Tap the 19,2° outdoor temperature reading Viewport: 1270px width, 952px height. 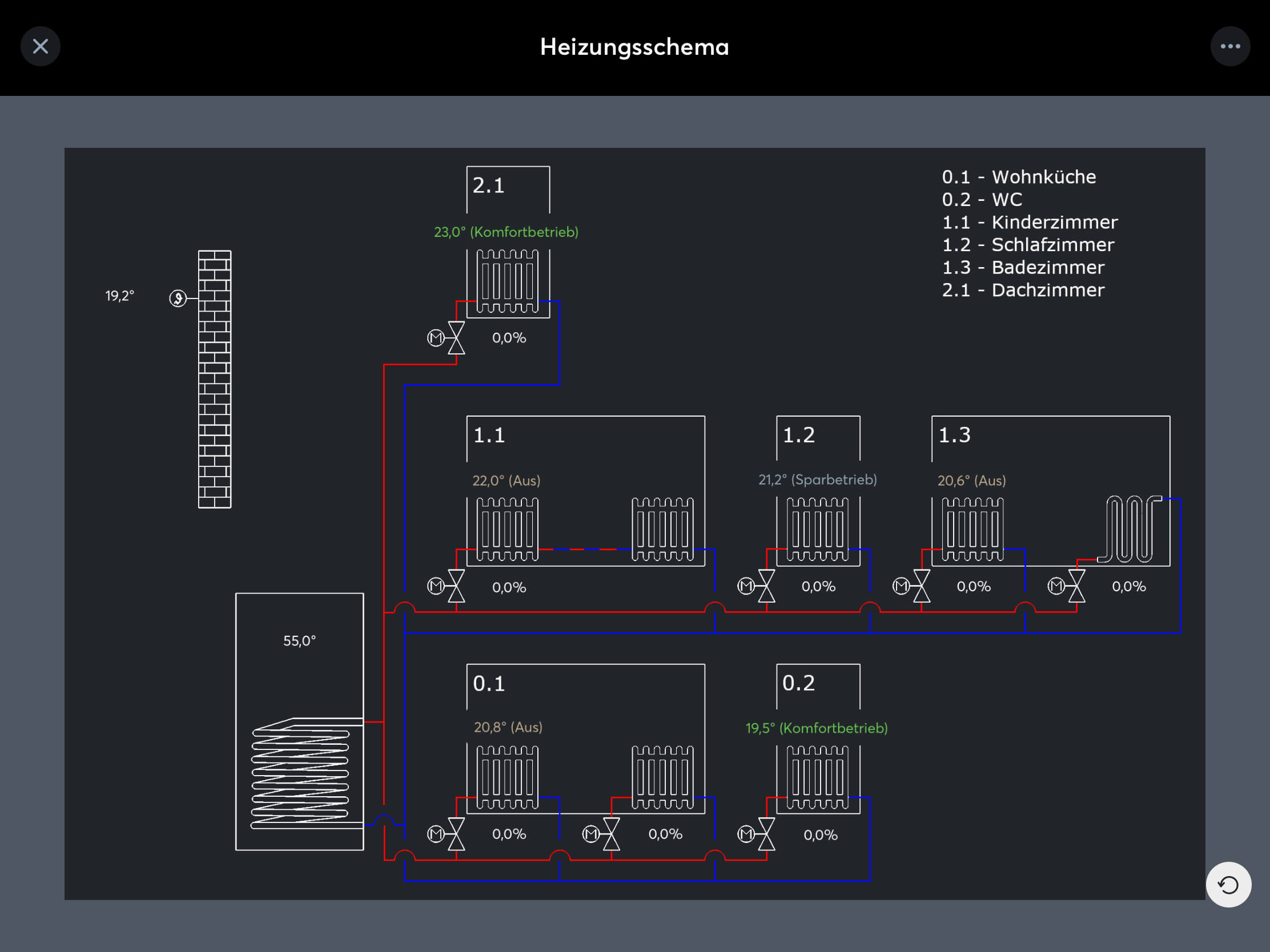point(119,296)
